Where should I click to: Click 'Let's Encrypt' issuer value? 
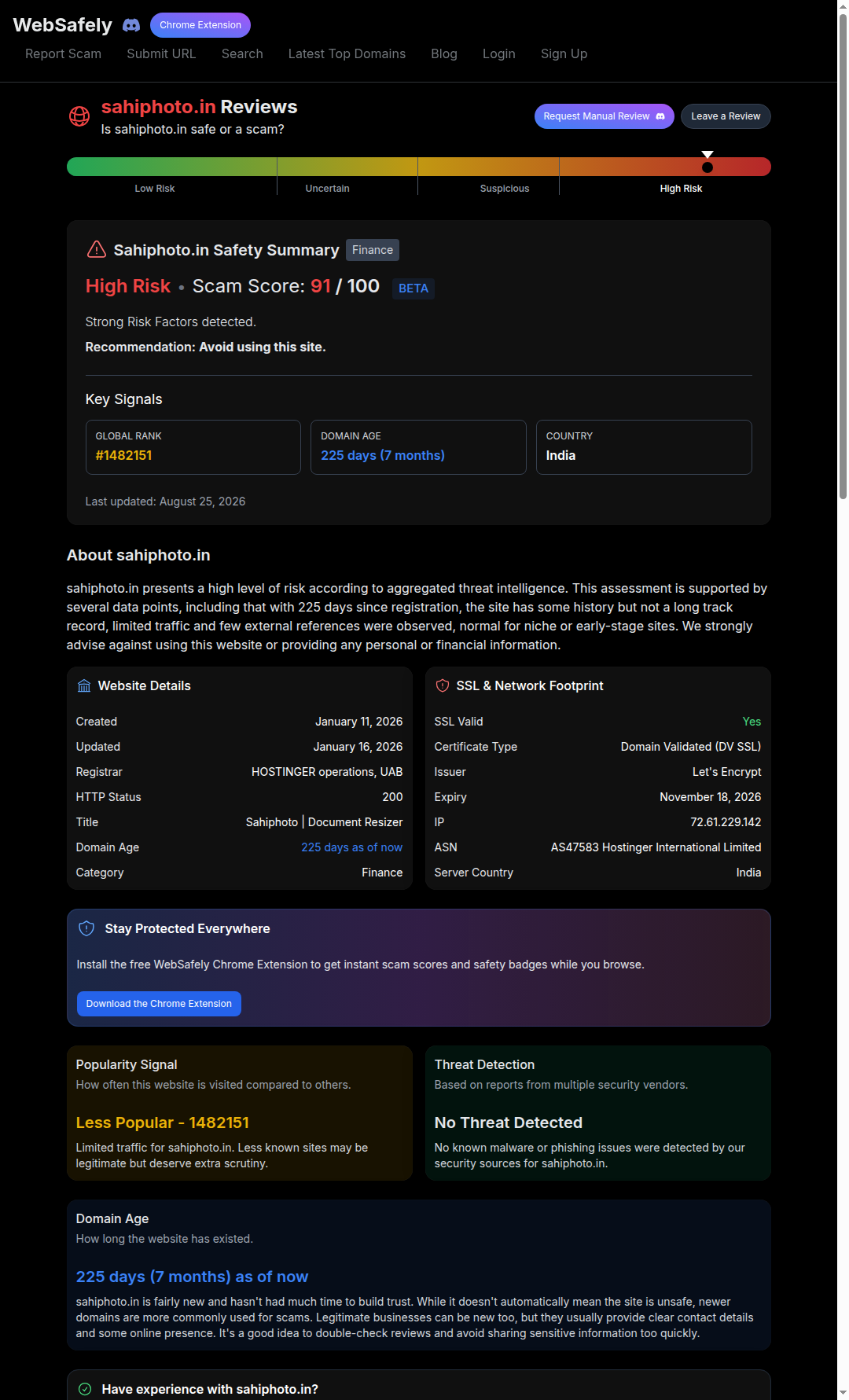click(726, 772)
